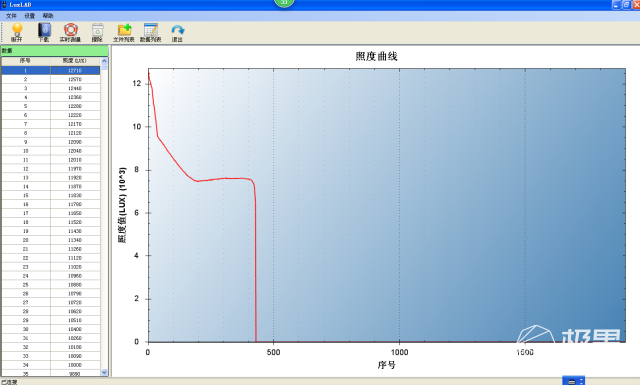Select row with sequence number 5

click(x=51, y=106)
